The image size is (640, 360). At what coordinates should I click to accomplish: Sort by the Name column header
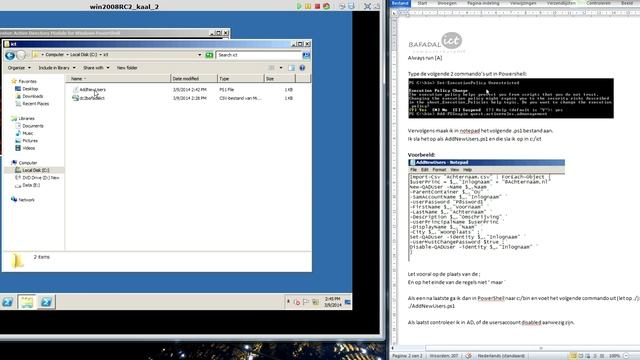pyautogui.click(x=118, y=78)
